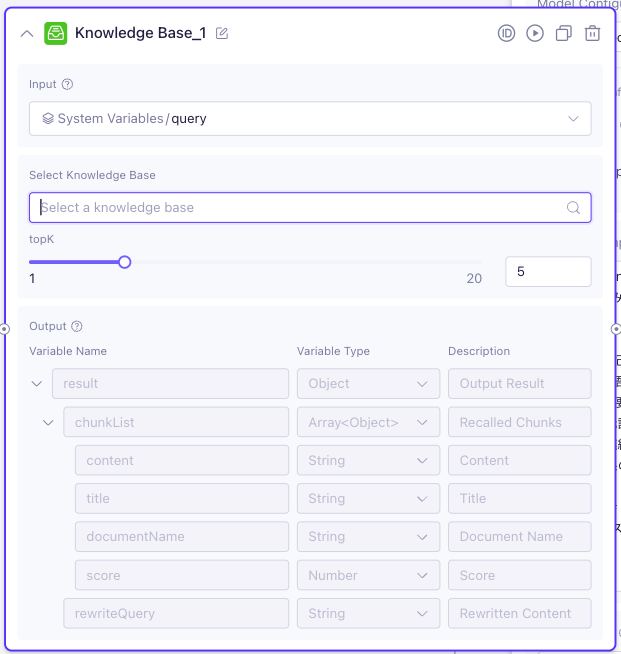Collapse the Knowledge Base_1 node panel
Screen dimensions: 621x654
click(x=27, y=33)
